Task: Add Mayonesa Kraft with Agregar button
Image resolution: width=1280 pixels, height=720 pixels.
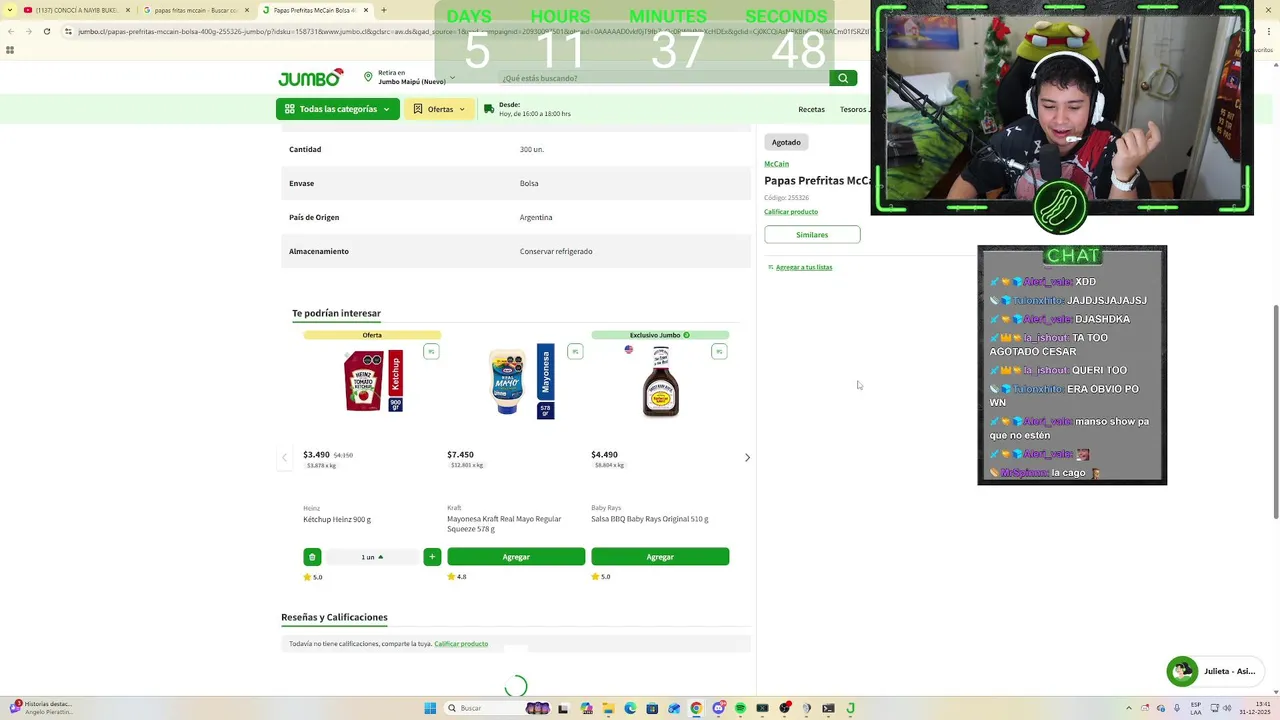Action: [x=516, y=557]
